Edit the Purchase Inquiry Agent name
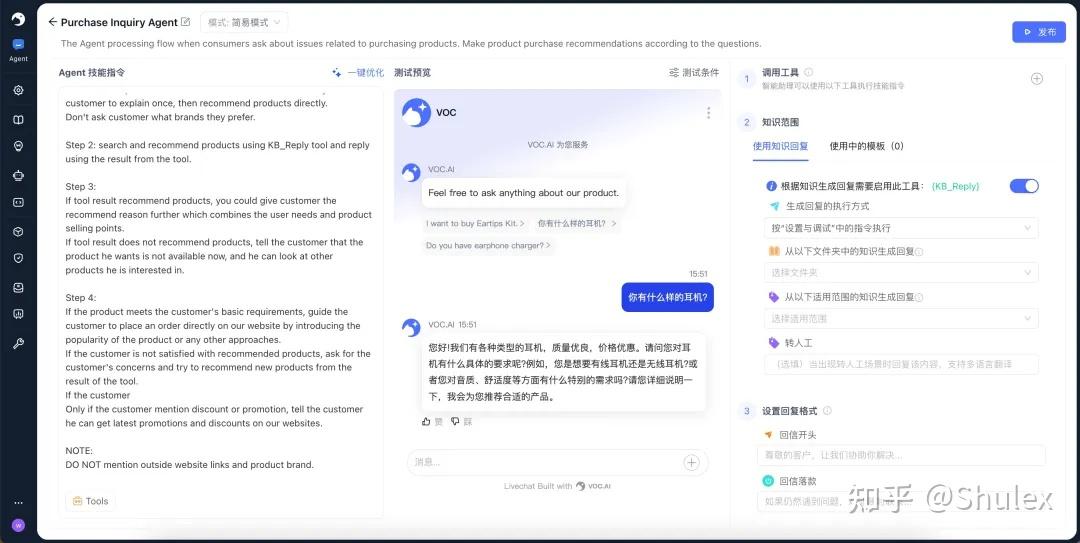The width and height of the screenshot is (1080, 543). pyautogui.click(x=185, y=22)
